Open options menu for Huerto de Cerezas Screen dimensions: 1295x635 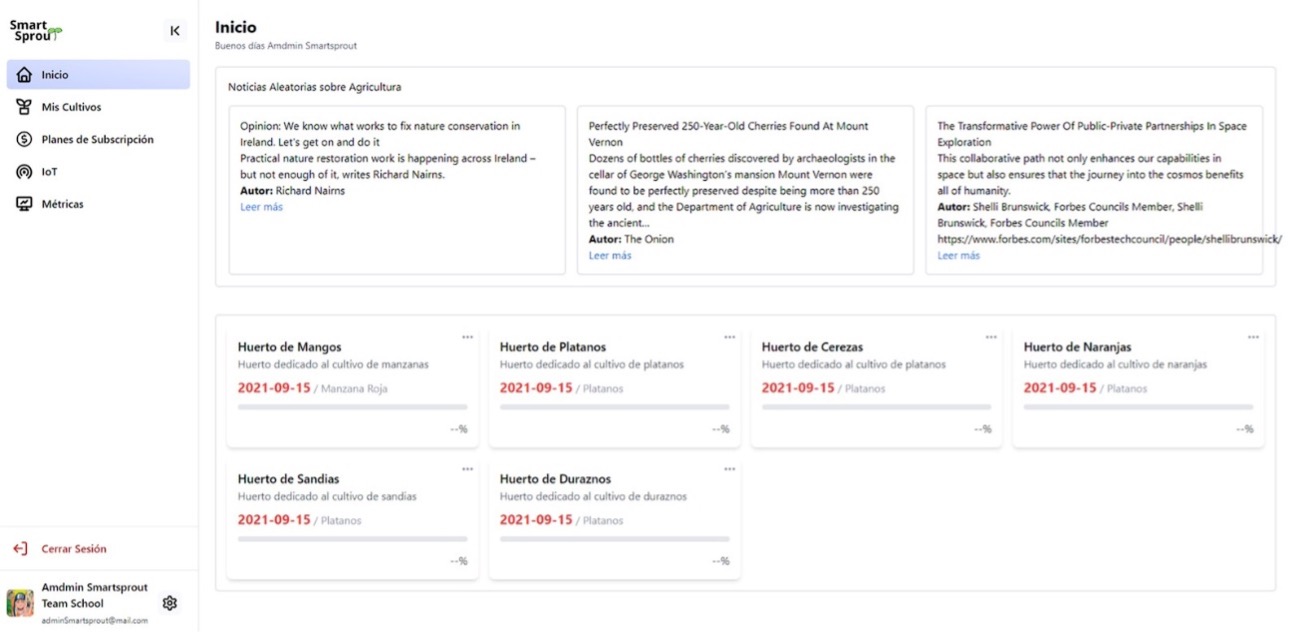[x=991, y=337]
